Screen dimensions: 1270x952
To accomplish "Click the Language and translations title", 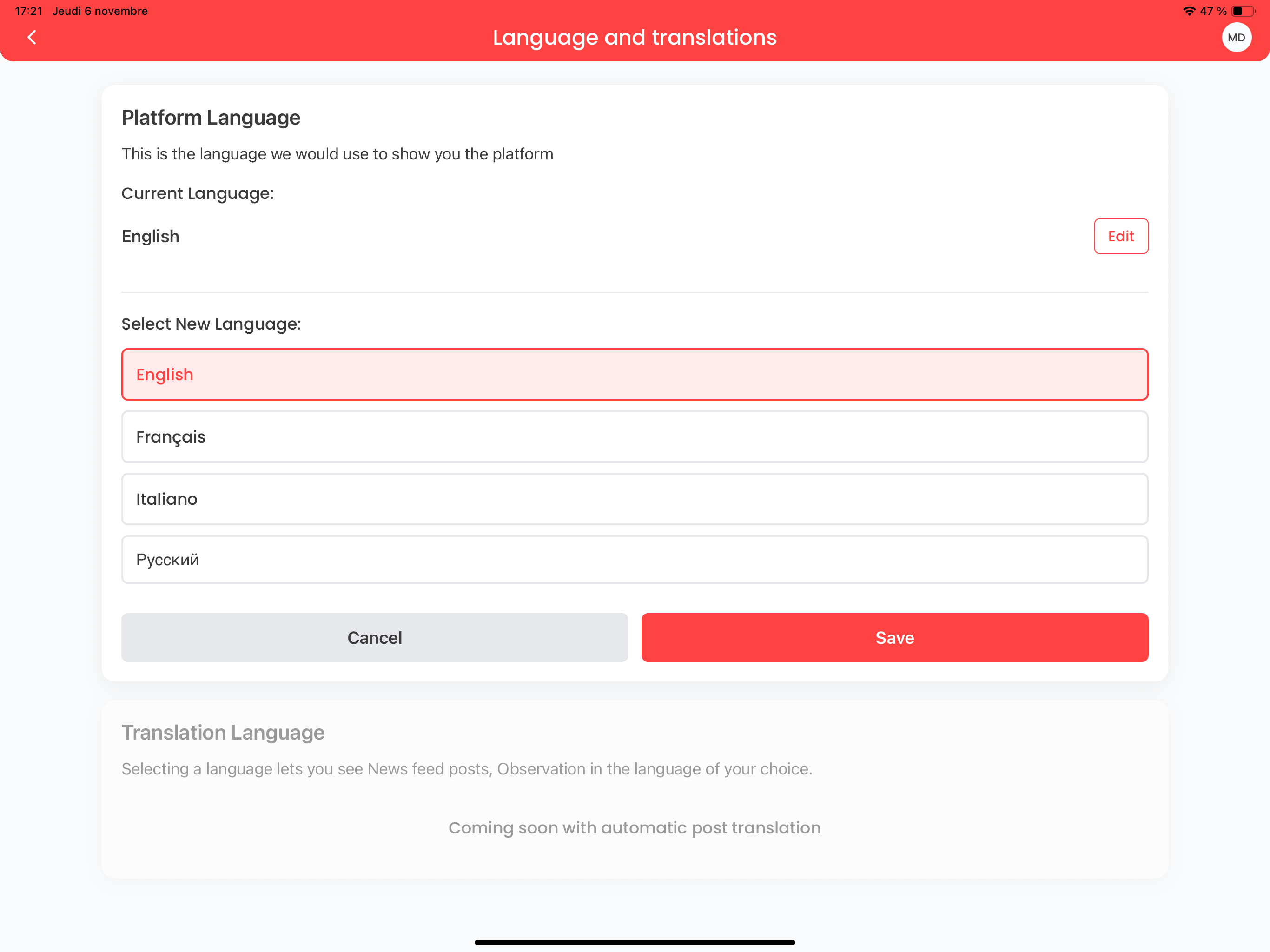I will pos(635,37).
